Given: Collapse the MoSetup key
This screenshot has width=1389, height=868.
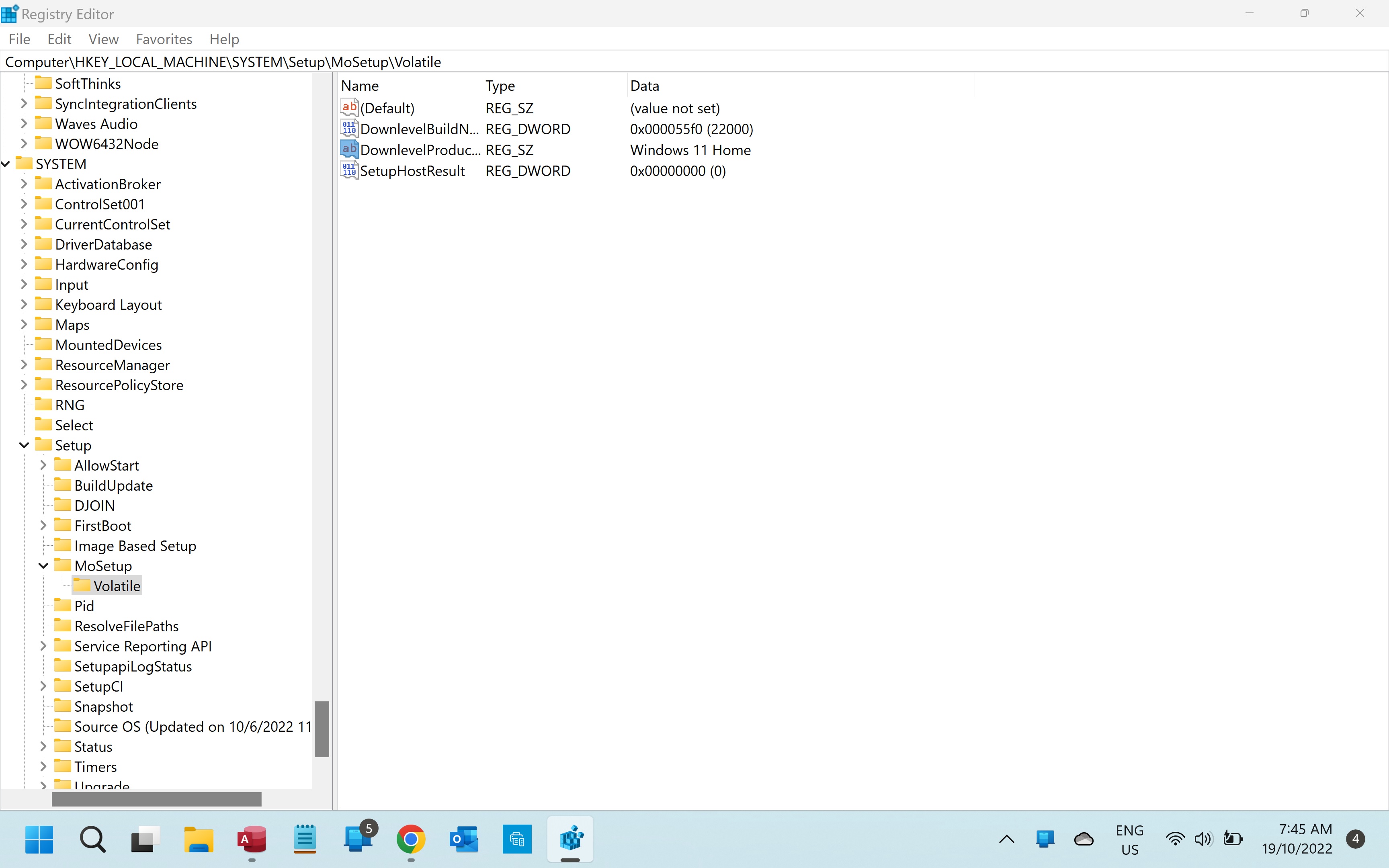Looking at the screenshot, I should click(x=43, y=565).
